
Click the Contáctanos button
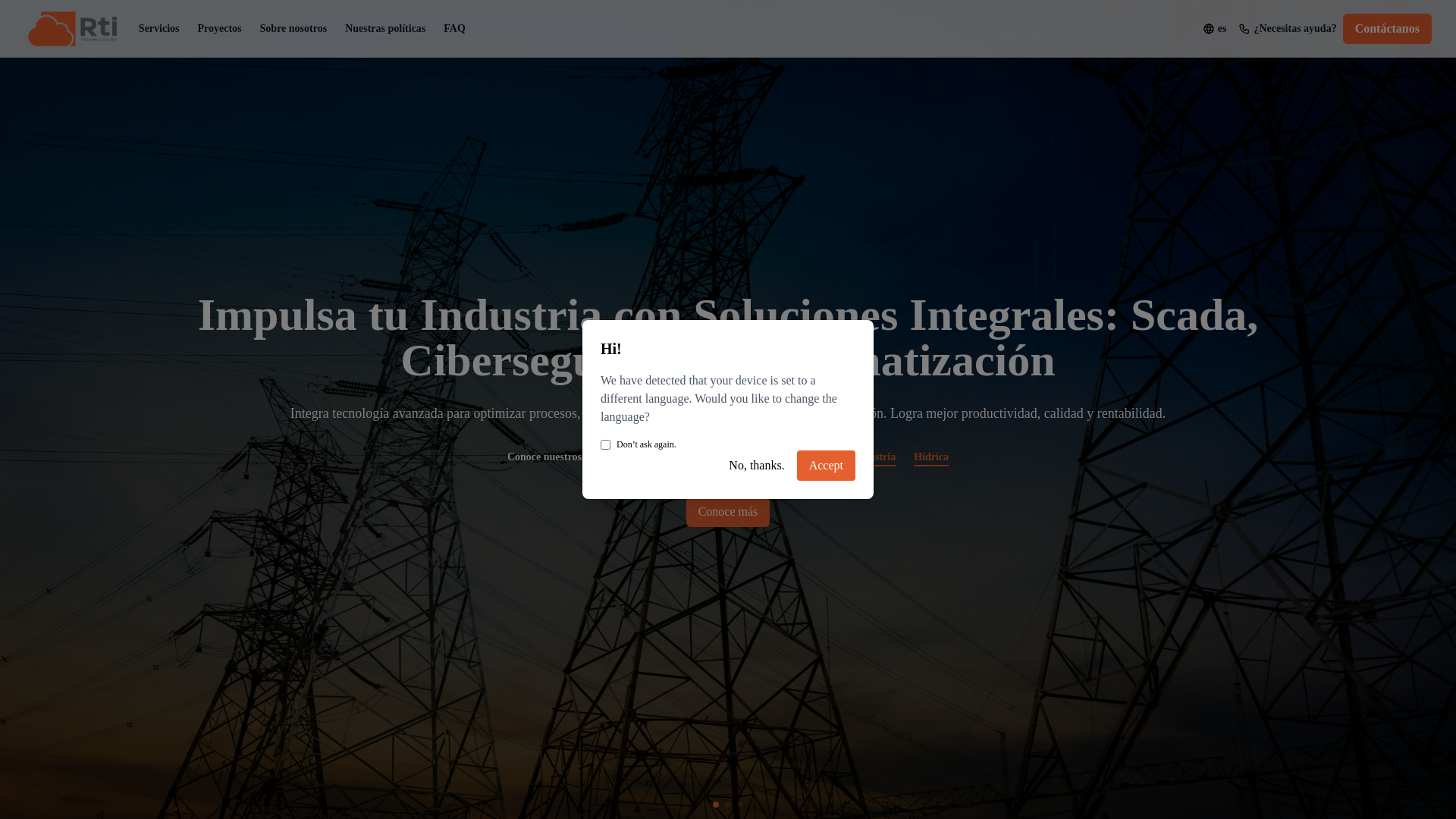(x=1387, y=29)
